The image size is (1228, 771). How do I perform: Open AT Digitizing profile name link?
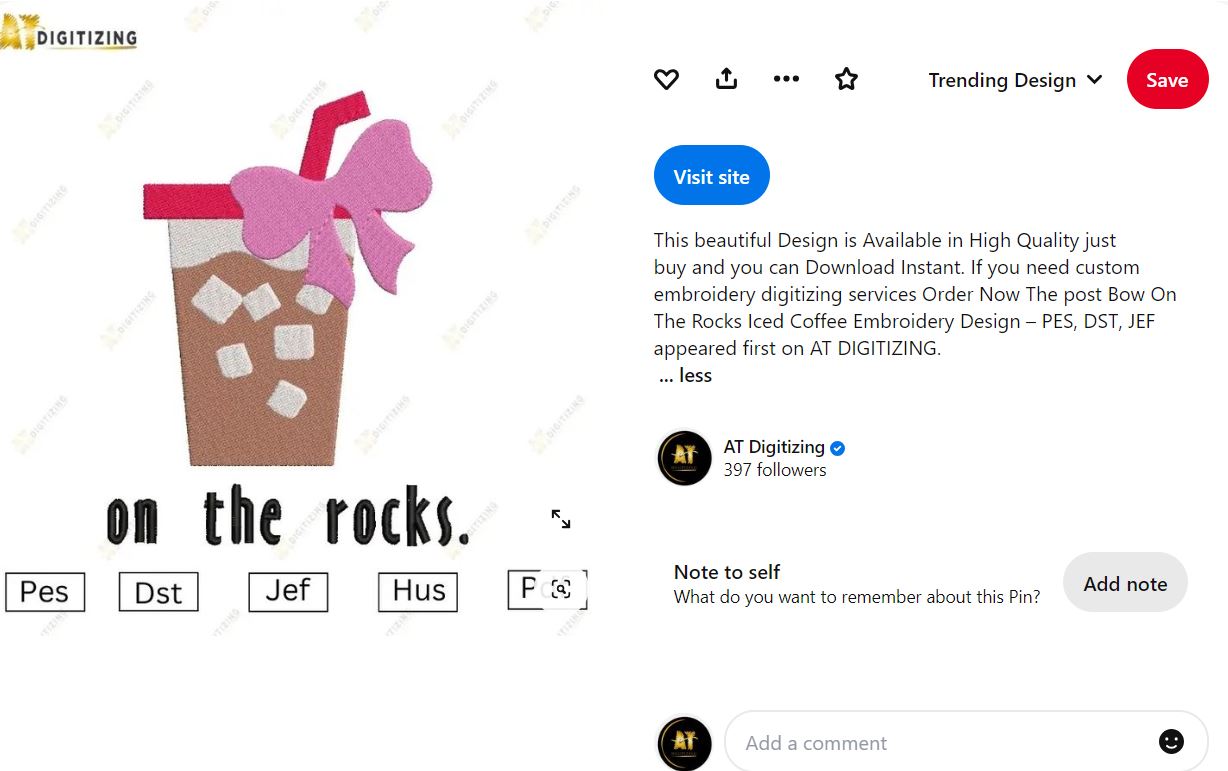[774, 447]
